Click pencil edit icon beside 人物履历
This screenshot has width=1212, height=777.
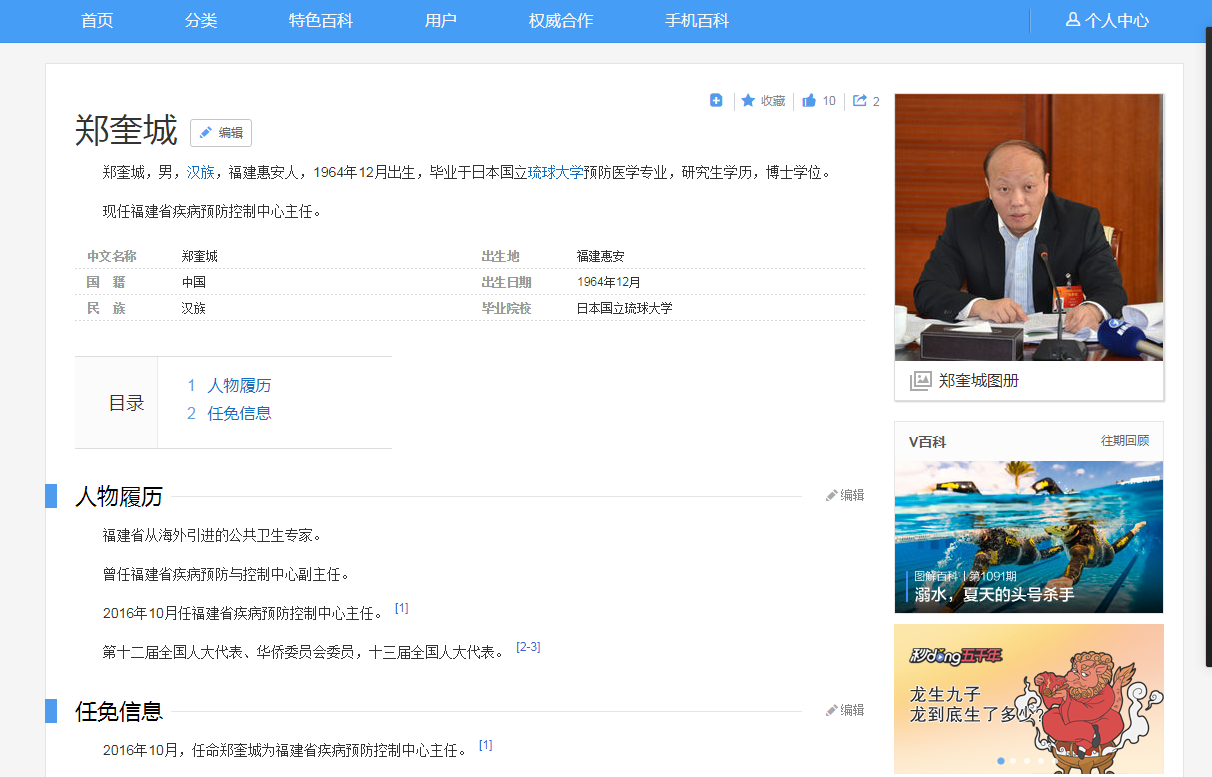coord(831,495)
